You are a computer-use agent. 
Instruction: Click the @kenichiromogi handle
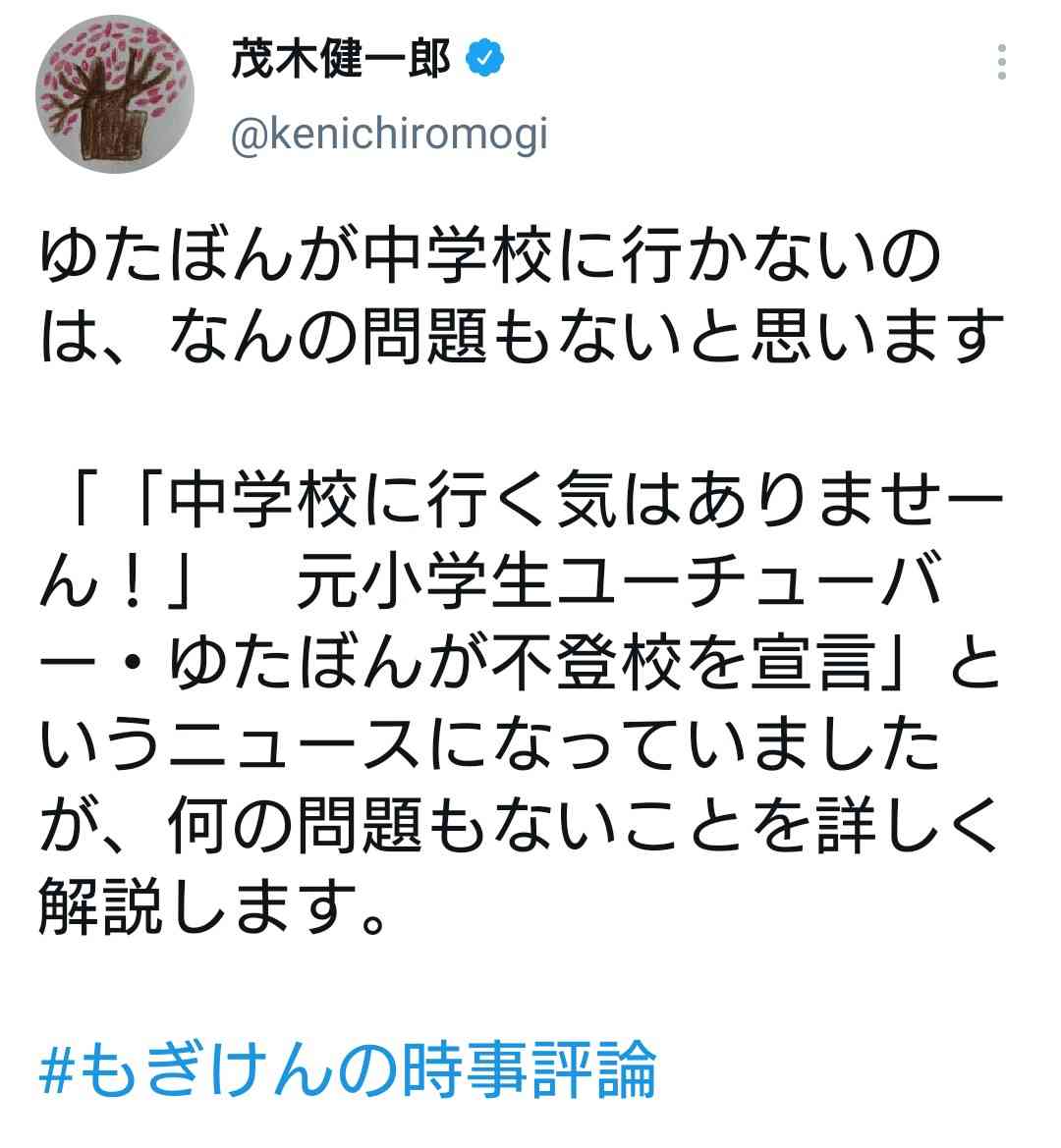(389, 136)
